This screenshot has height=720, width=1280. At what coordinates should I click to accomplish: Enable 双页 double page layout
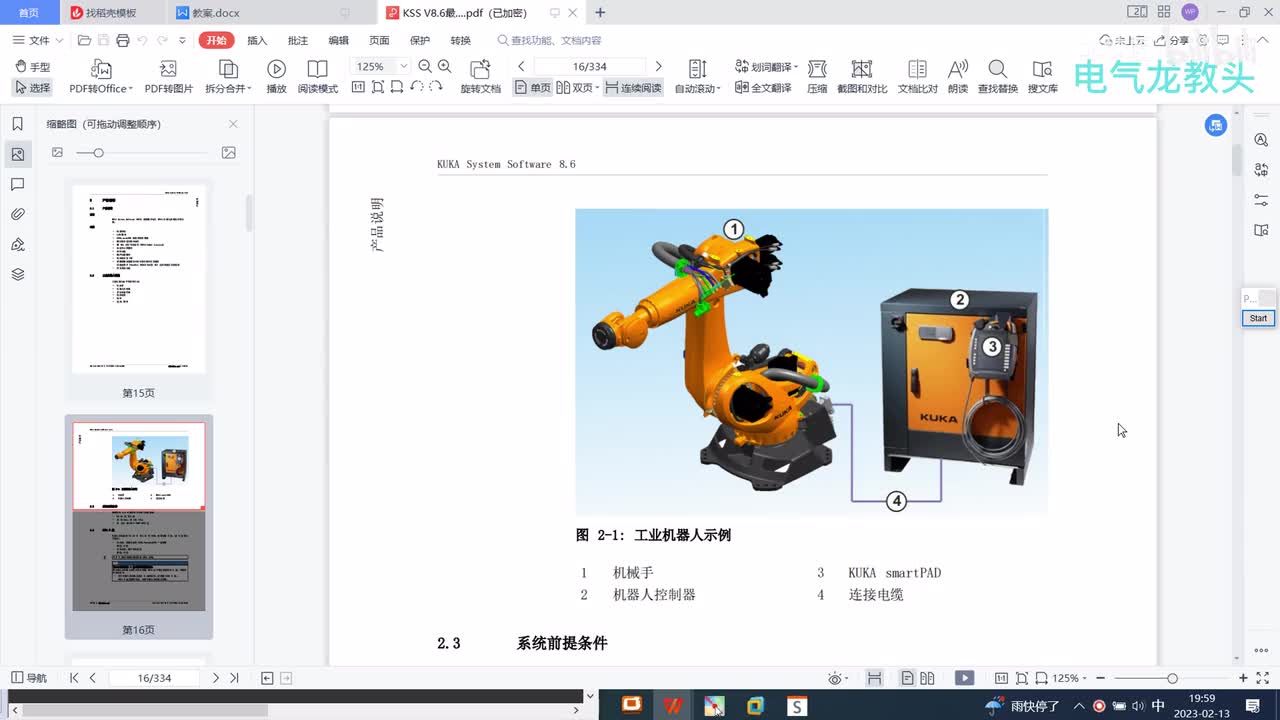click(576, 88)
